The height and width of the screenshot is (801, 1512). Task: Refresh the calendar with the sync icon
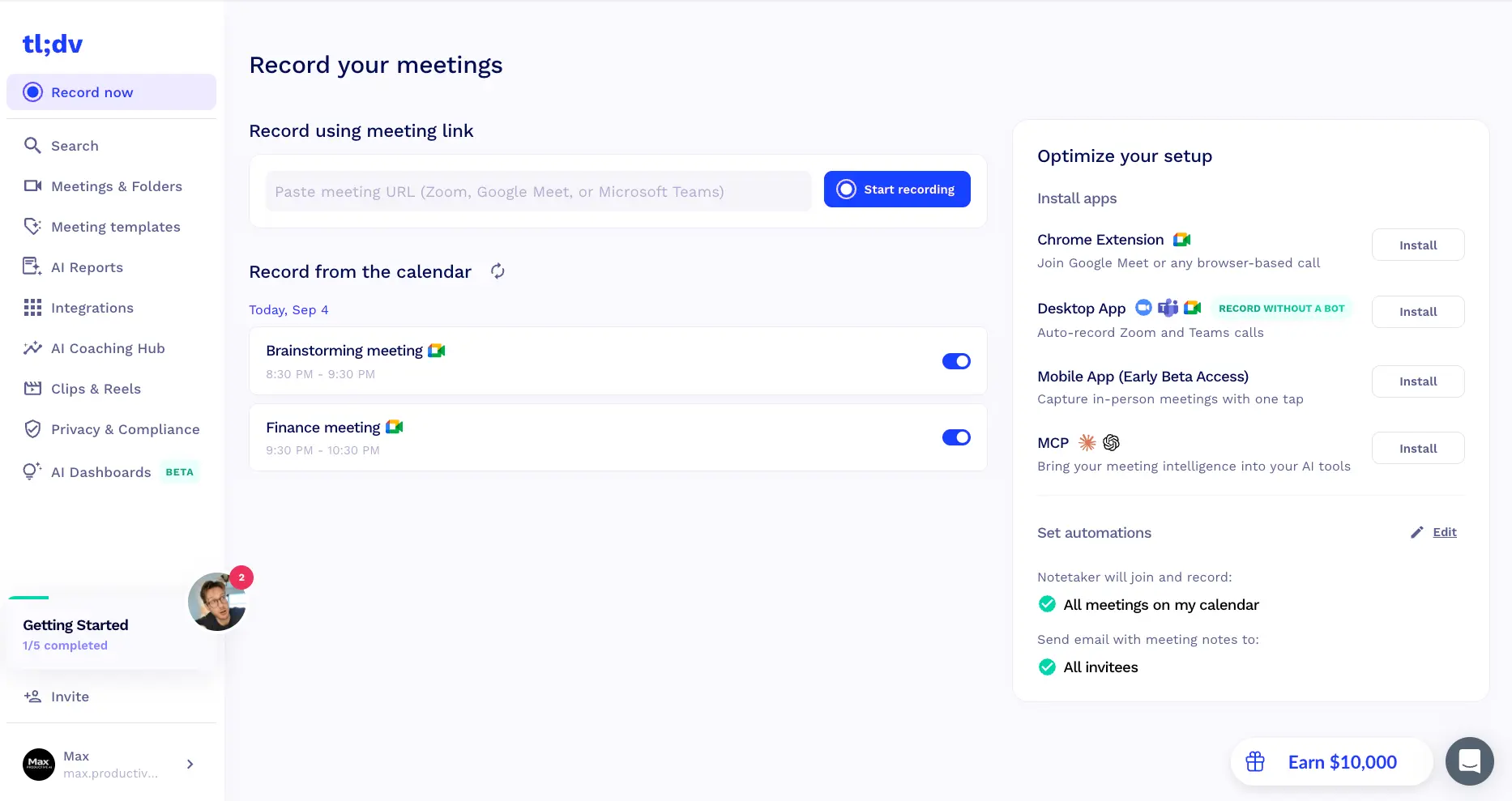click(498, 271)
